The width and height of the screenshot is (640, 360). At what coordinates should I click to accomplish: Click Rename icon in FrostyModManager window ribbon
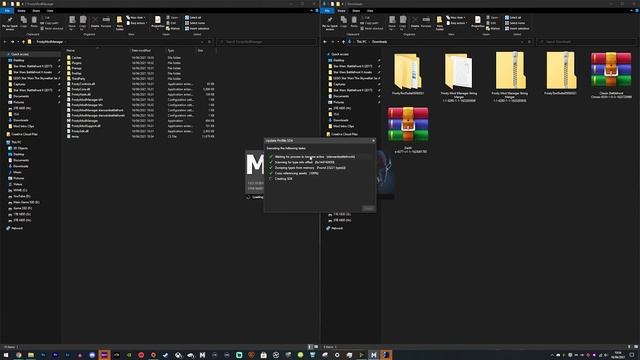coord(106,22)
